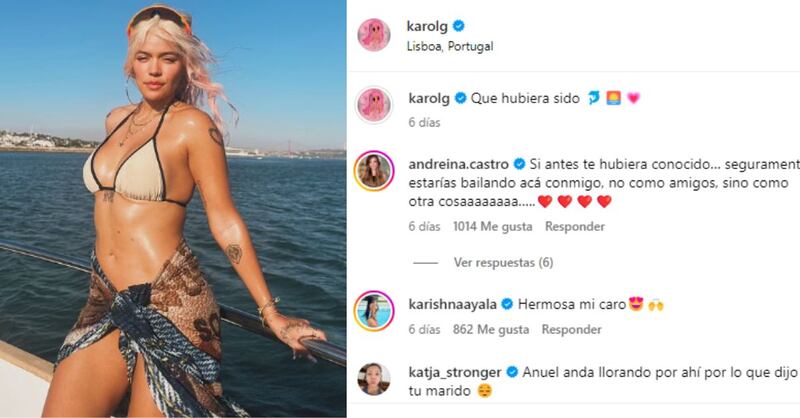View 1014 Me gusta likes list

492,226
